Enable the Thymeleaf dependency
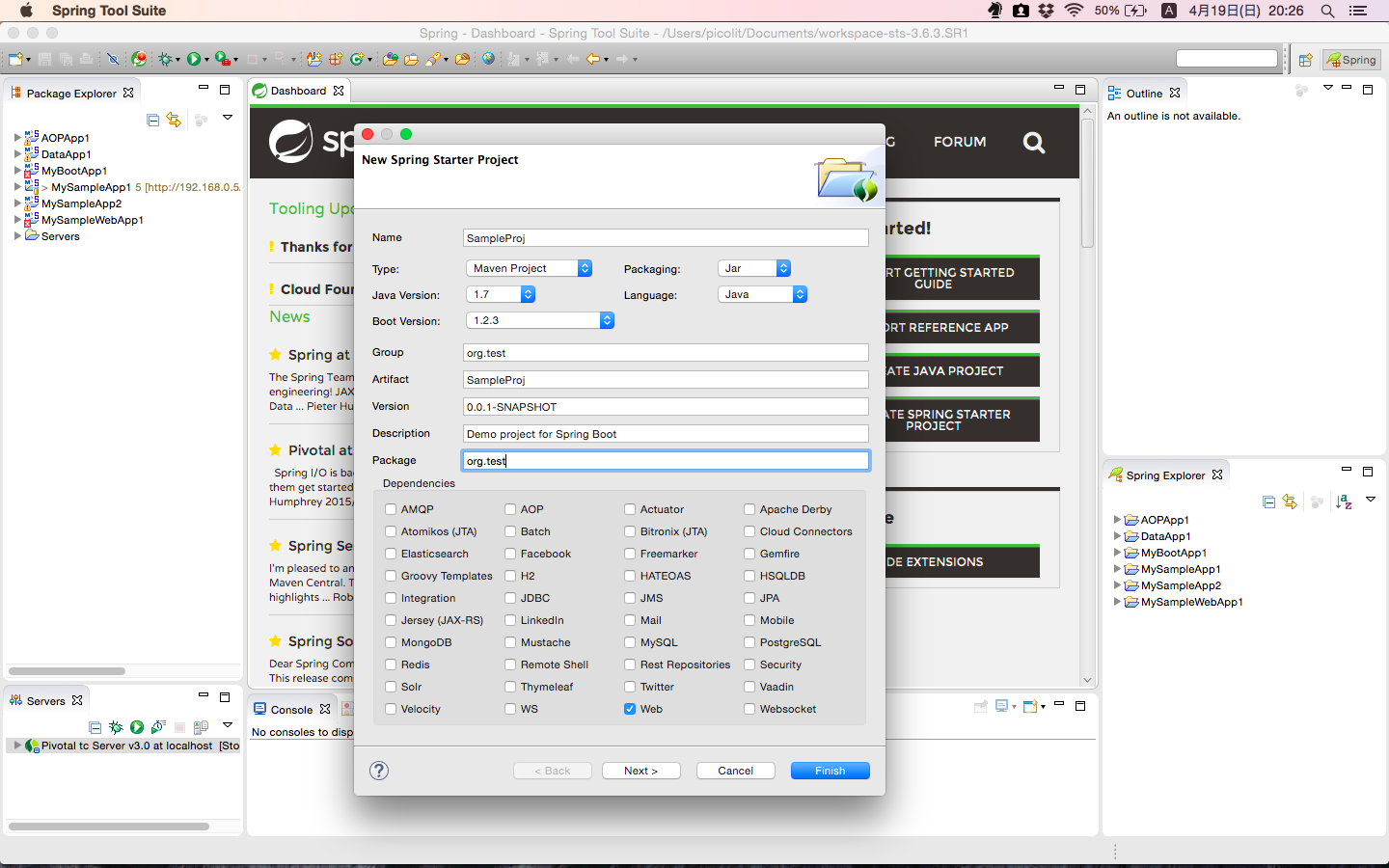This screenshot has height=868, width=1389. pyautogui.click(x=510, y=687)
